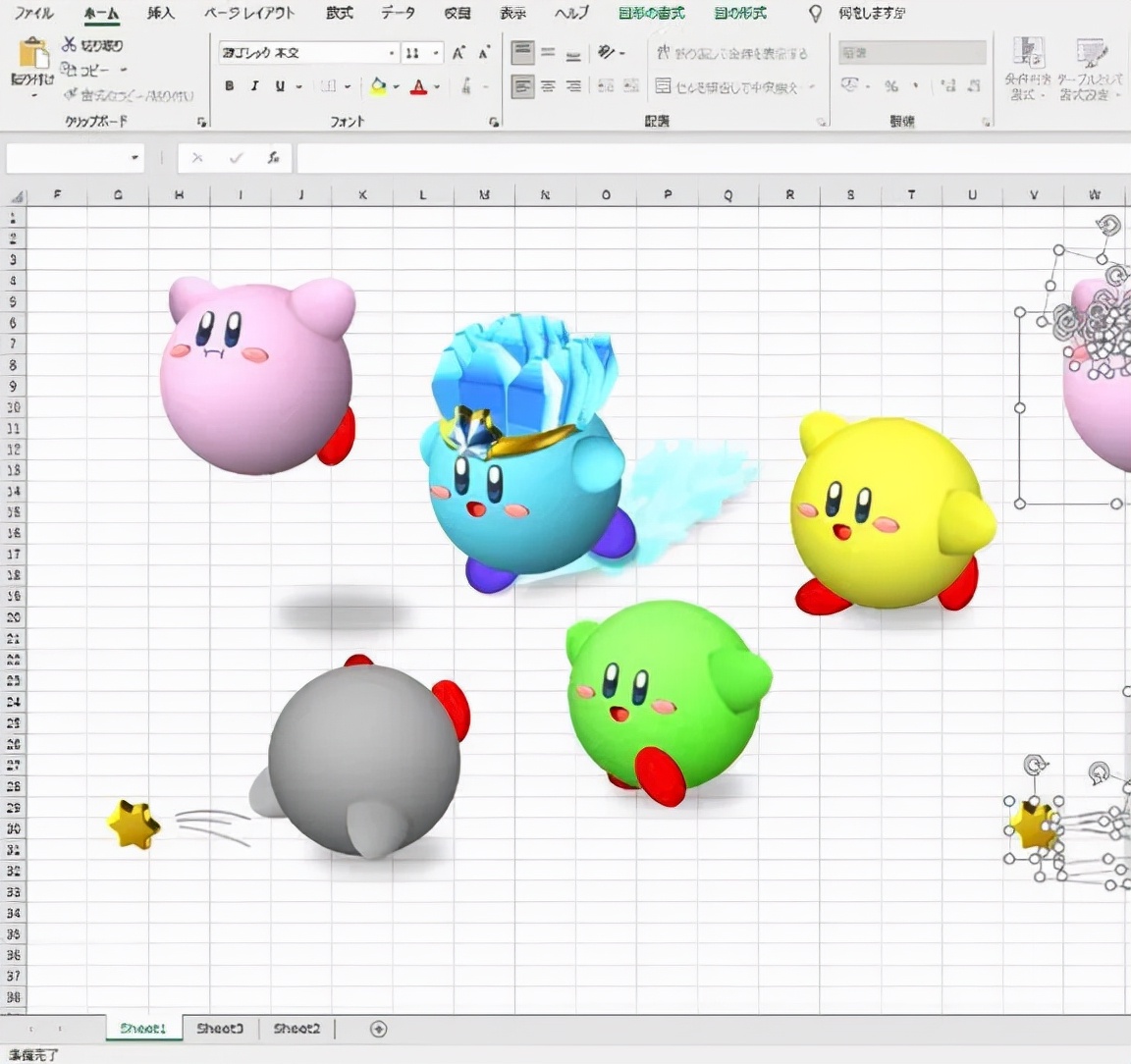Switch to the 挿入 (Insert) tab

coord(160,13)
